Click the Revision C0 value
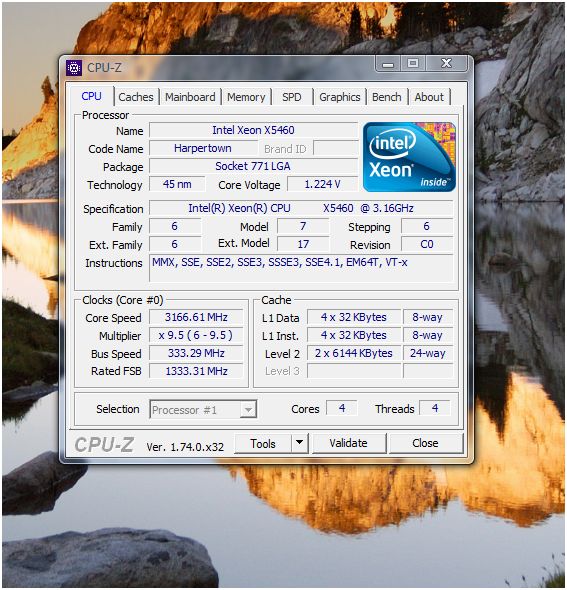Image resolution: width=567 pixels, height=590 pixels. 427,245
